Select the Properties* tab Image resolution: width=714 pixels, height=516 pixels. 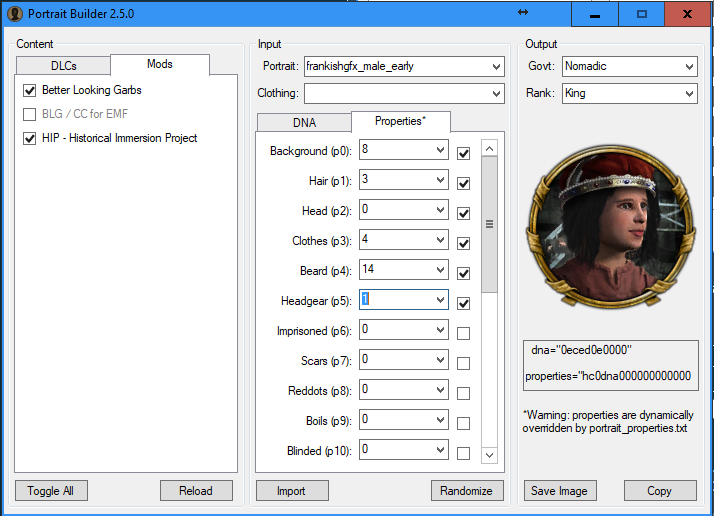401,121
